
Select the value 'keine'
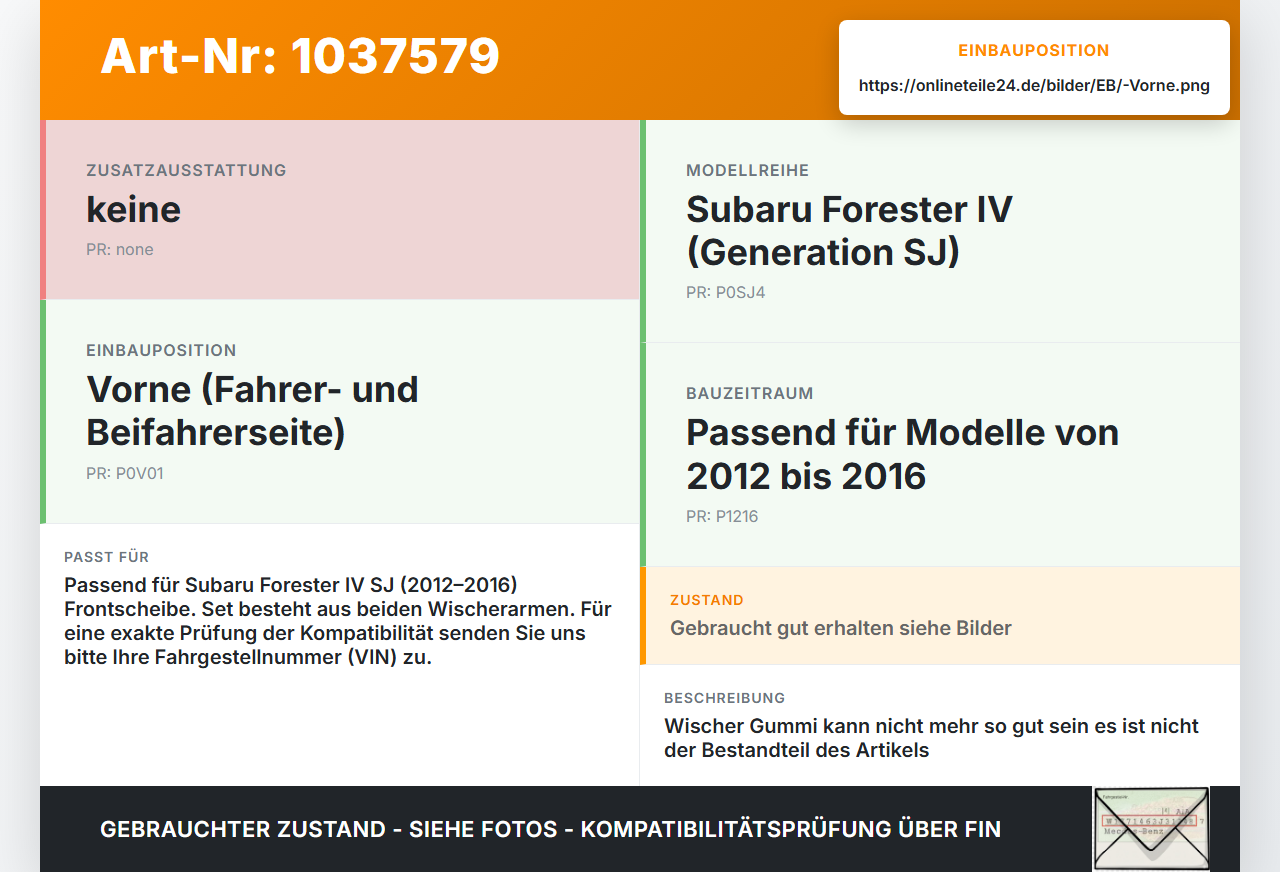point(133,209)
